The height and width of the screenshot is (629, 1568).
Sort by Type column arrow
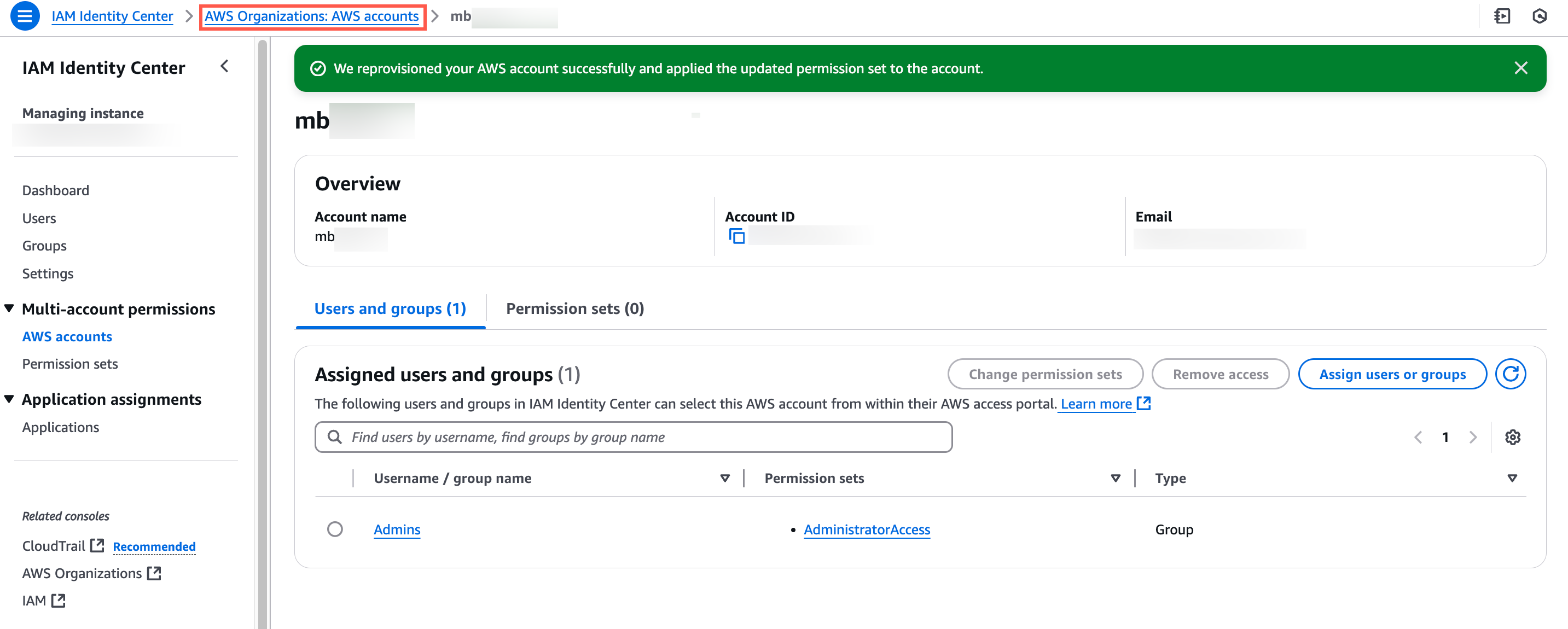[1512, 478]
